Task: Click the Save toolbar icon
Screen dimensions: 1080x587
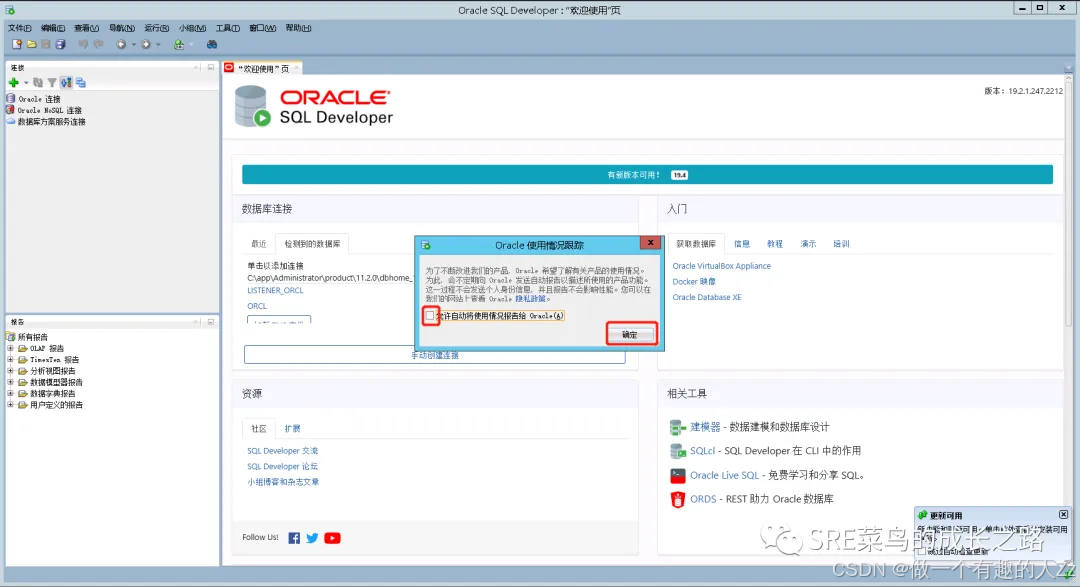Action: tap(45, 44)
